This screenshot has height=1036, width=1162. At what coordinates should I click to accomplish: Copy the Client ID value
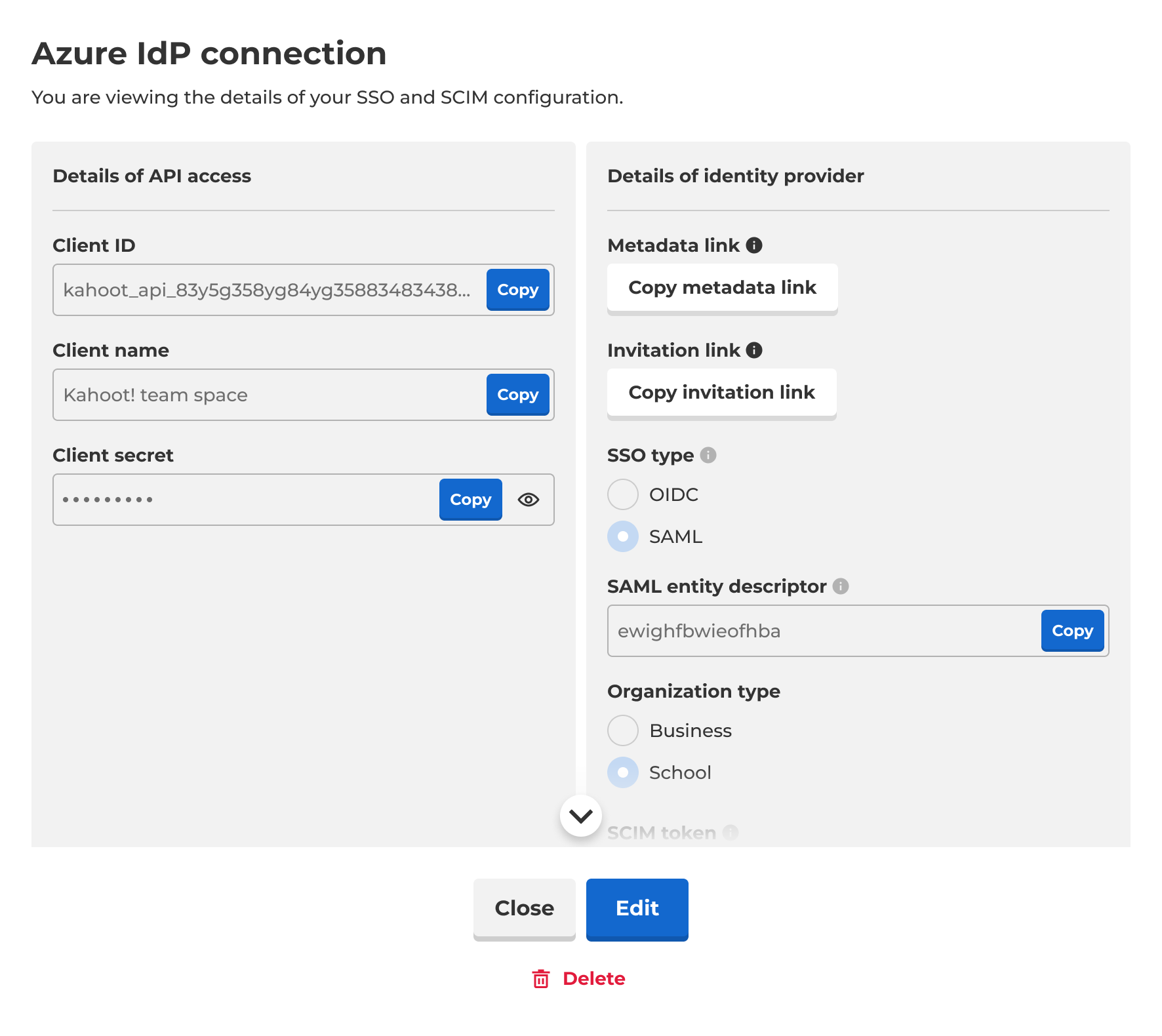(x=517, y=290)
